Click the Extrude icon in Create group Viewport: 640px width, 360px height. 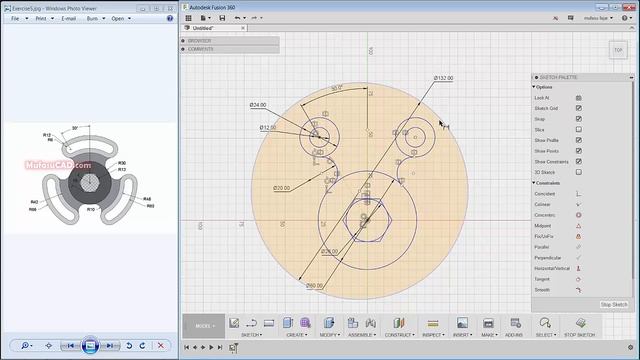point(288,323)
